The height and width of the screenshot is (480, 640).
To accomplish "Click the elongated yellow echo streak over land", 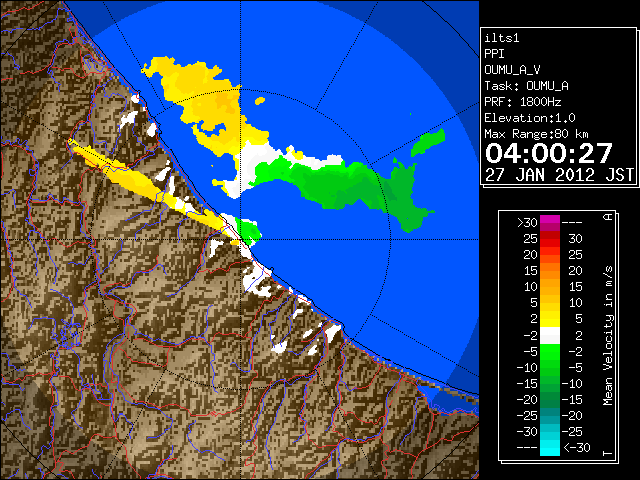I will pyautogui.click(x=135, y=180).
